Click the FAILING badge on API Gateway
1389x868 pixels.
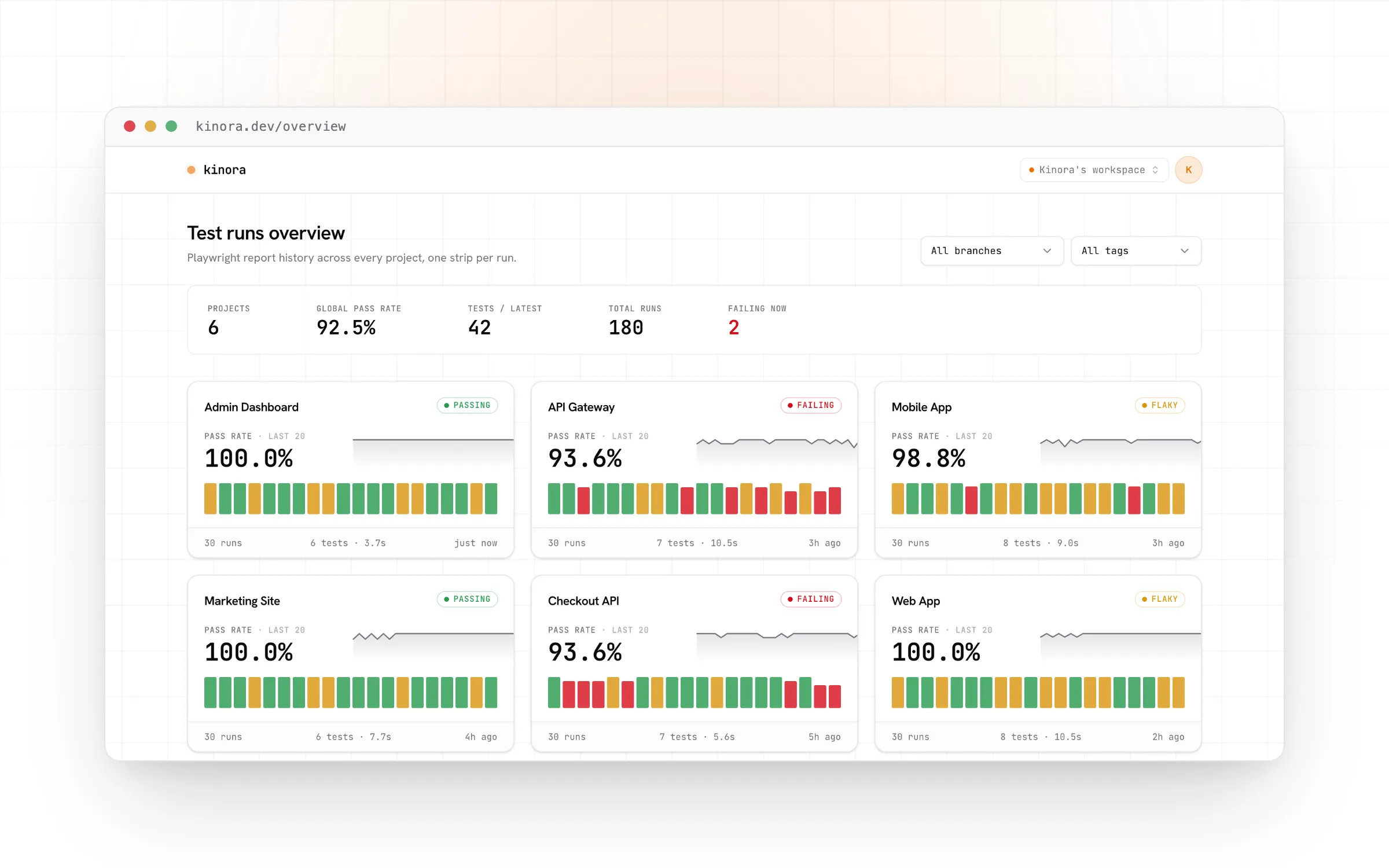[811, 405]
